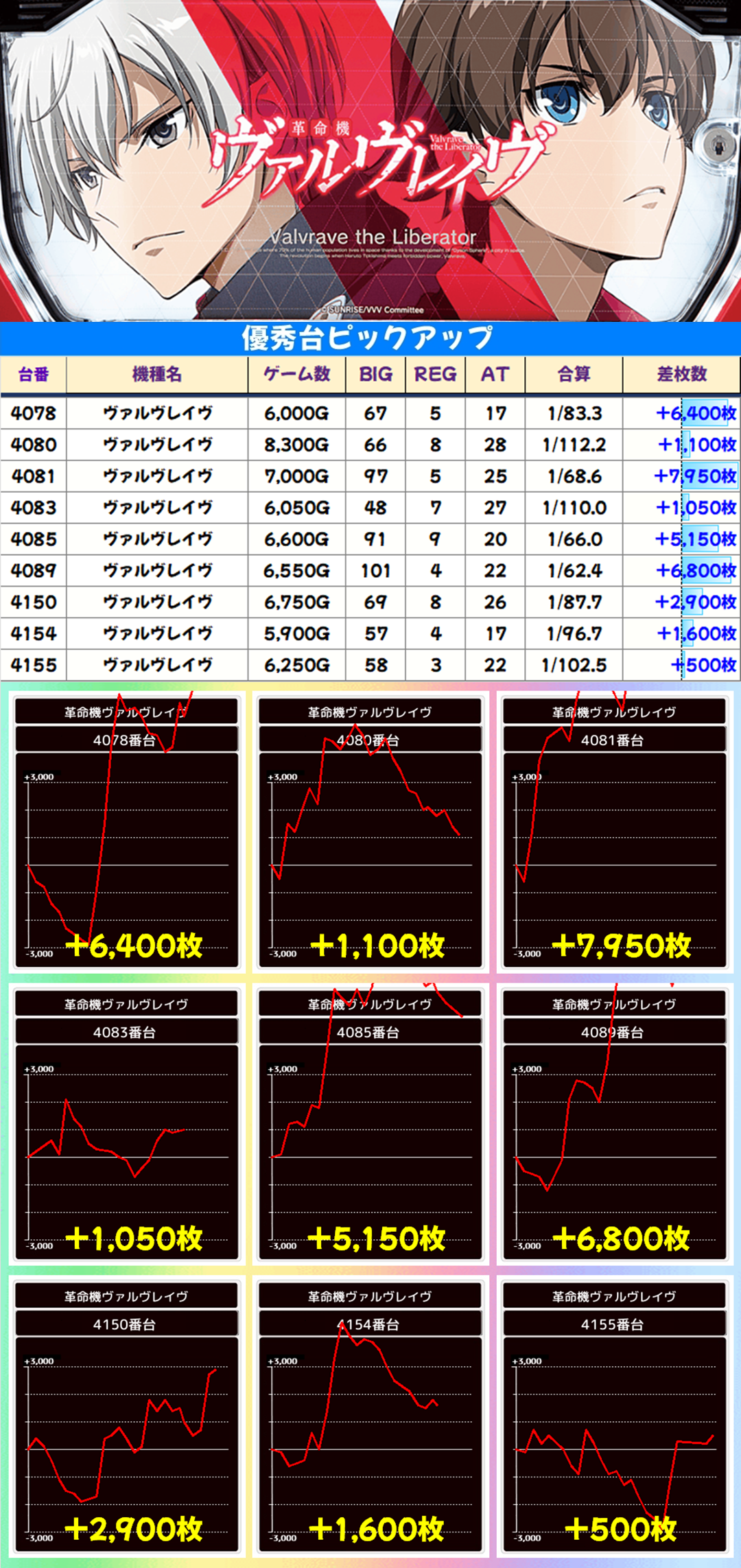Open the 4150番台 graph card
The height and width of the screenshot is (1568, 741).
point(126,1416)
